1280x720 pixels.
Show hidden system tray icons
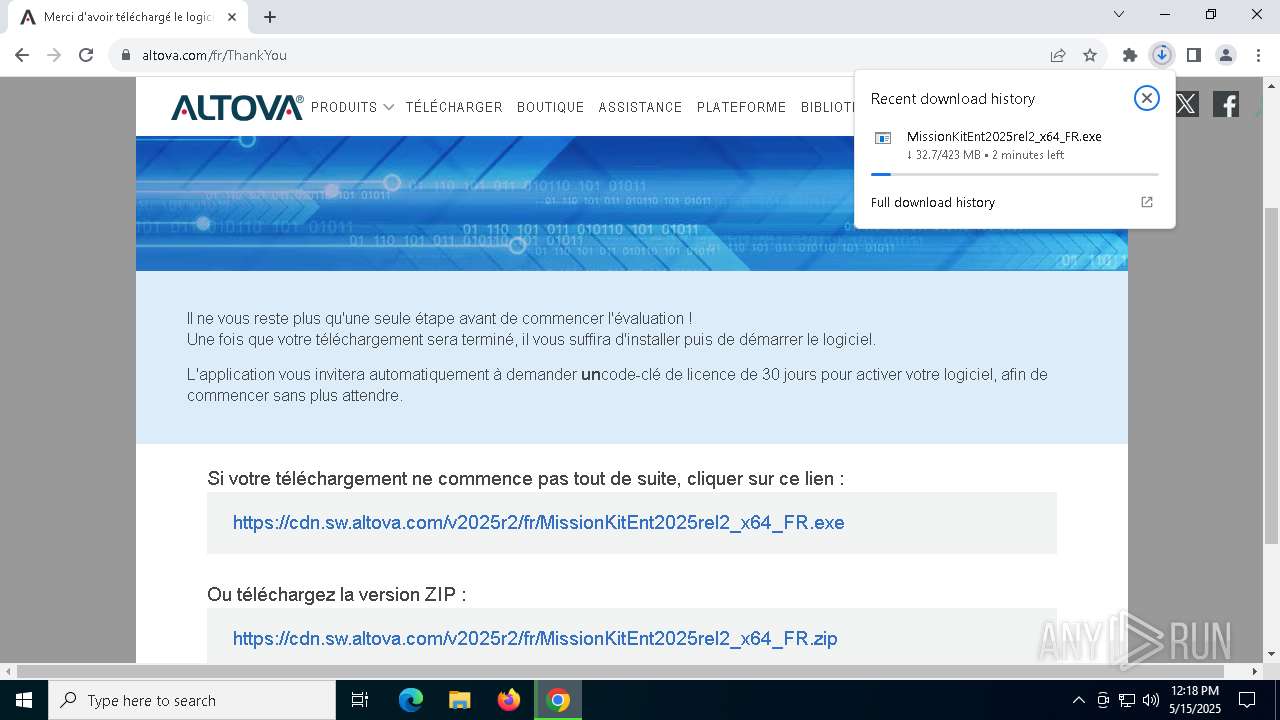[x=1078, y=700]
